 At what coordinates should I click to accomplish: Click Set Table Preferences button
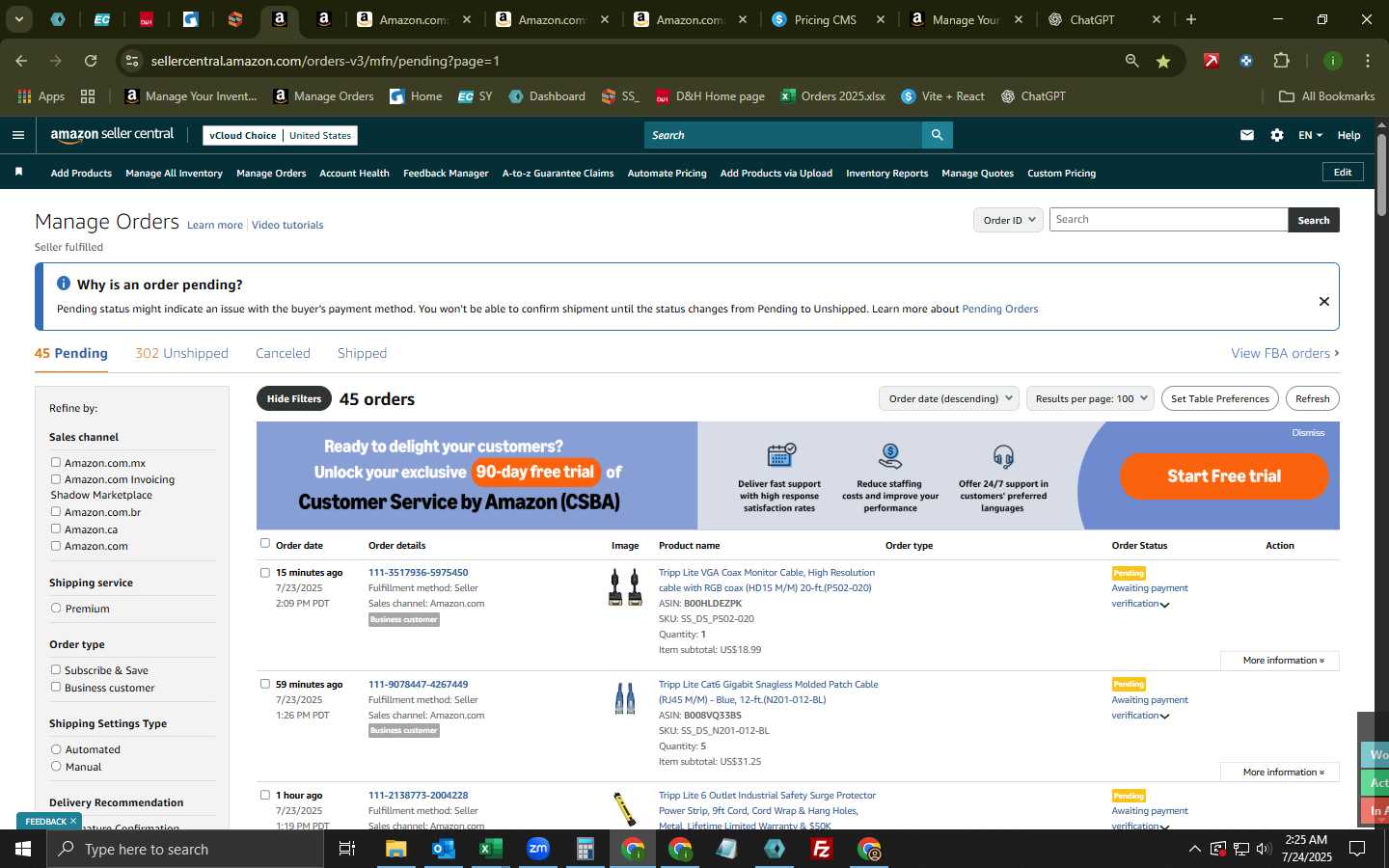[x=1219, y=398]
